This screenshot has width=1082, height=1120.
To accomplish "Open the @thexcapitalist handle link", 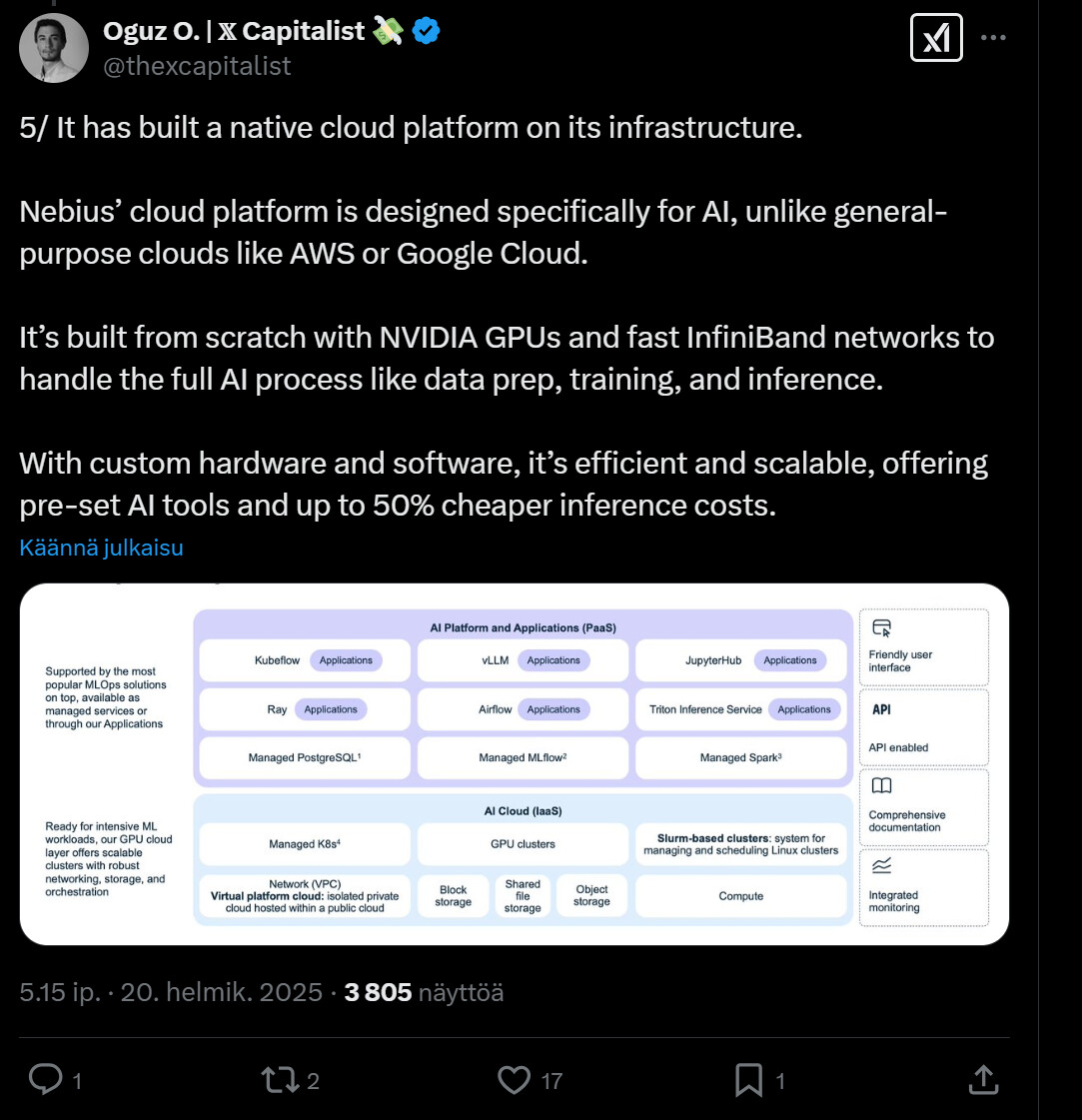I will click(197, 66).
